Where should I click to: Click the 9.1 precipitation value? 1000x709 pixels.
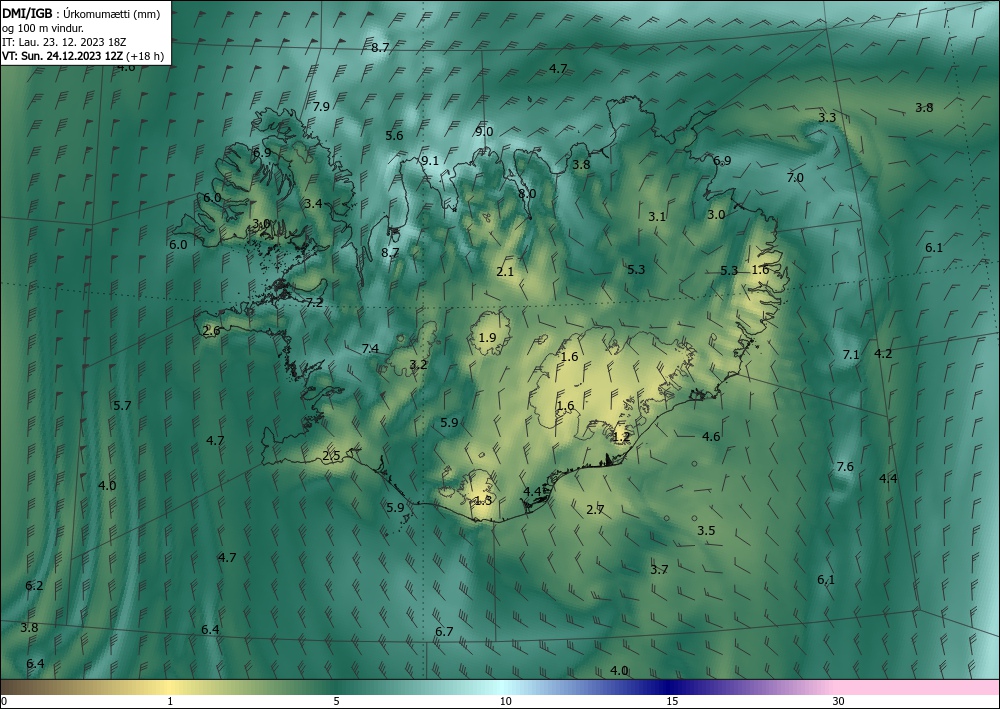coord(430,161)
